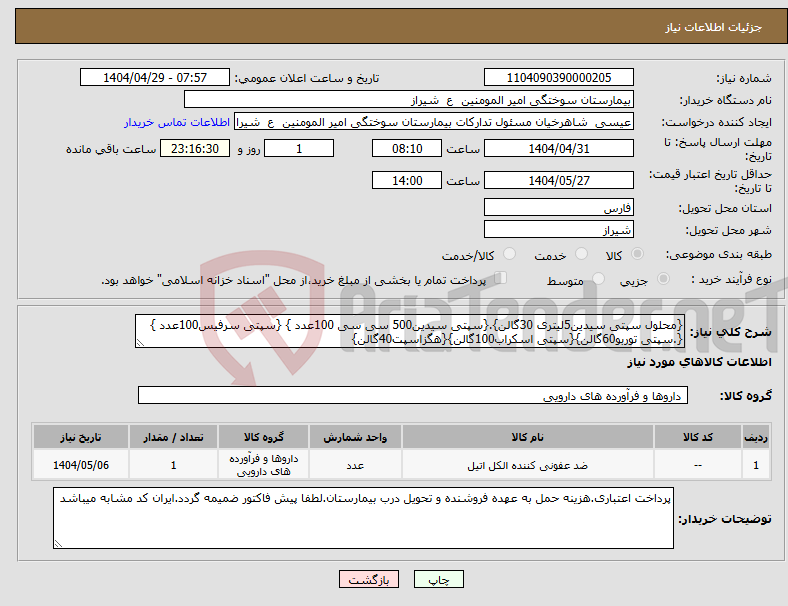
Task: Click the unit cell عدد in row 1
Action: tap(355, 465)
